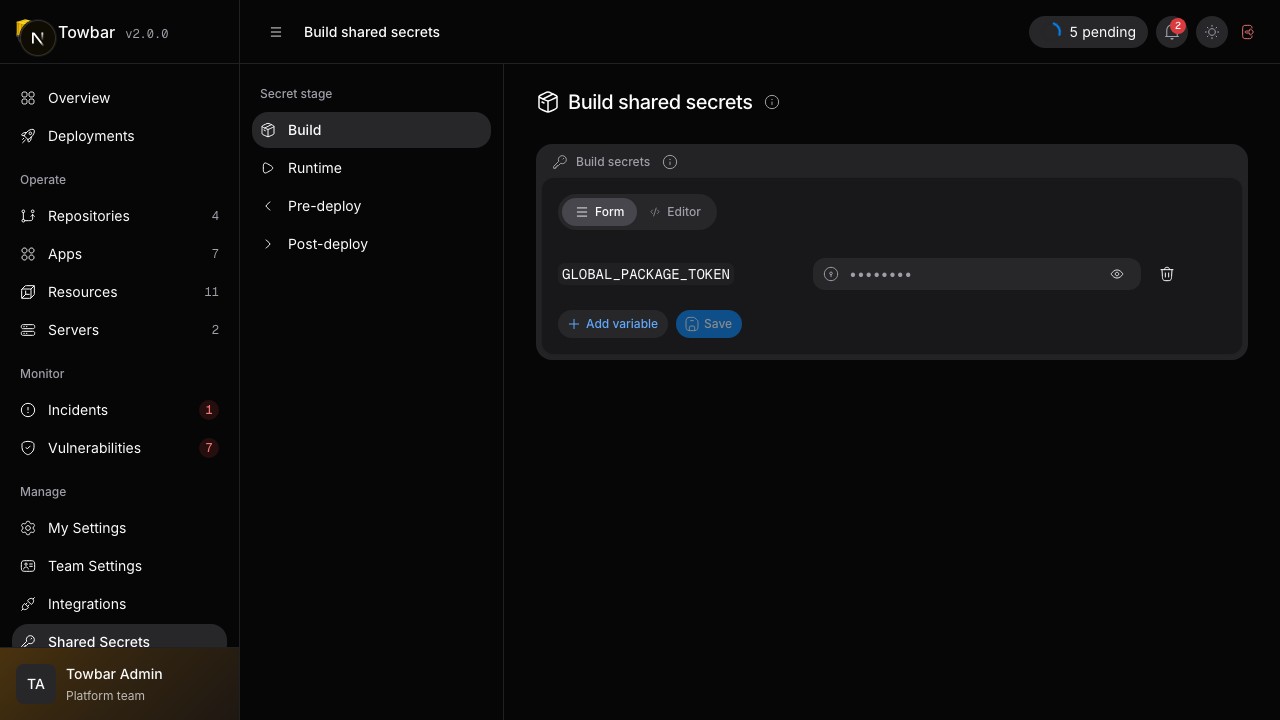Screen dimensions: 1280x720
Task: Click the package icon next to page heading
Action: point(547,102)
